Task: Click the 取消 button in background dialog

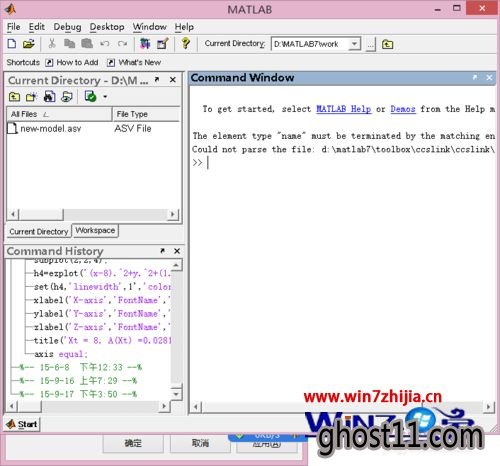Action: [200, 443]
